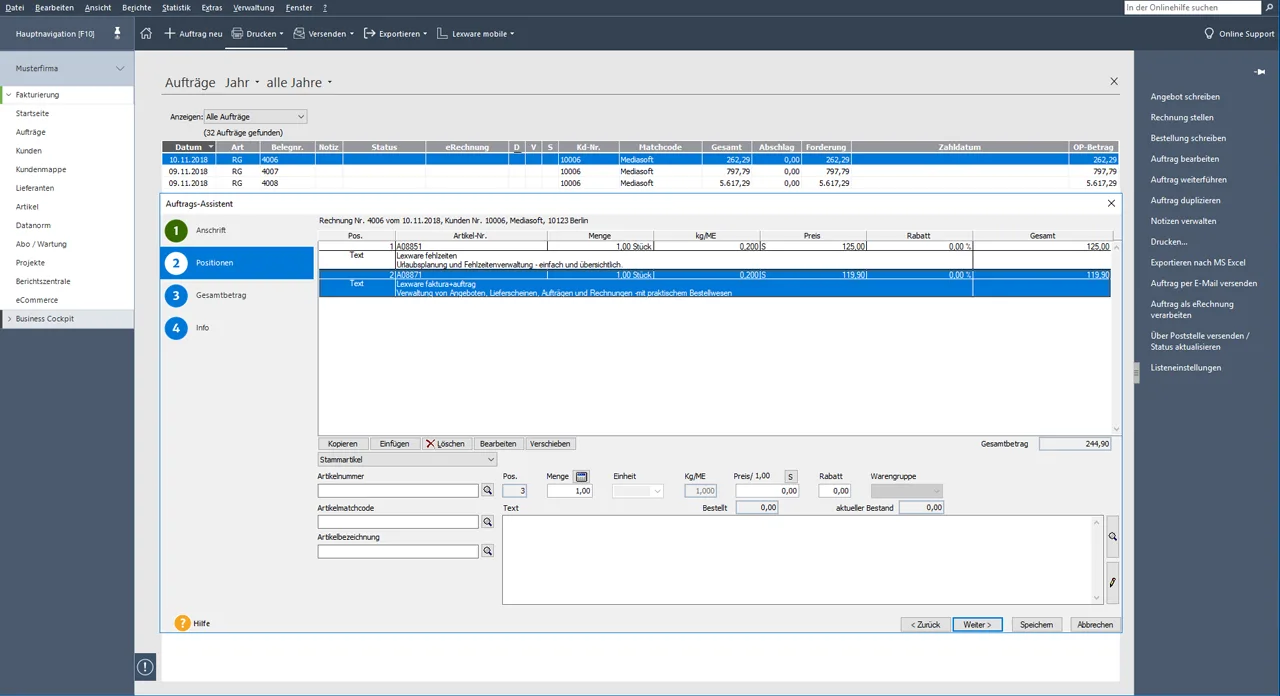1280x696 pixels.
Task: Click the Menge input field
Action: (569, 491)
